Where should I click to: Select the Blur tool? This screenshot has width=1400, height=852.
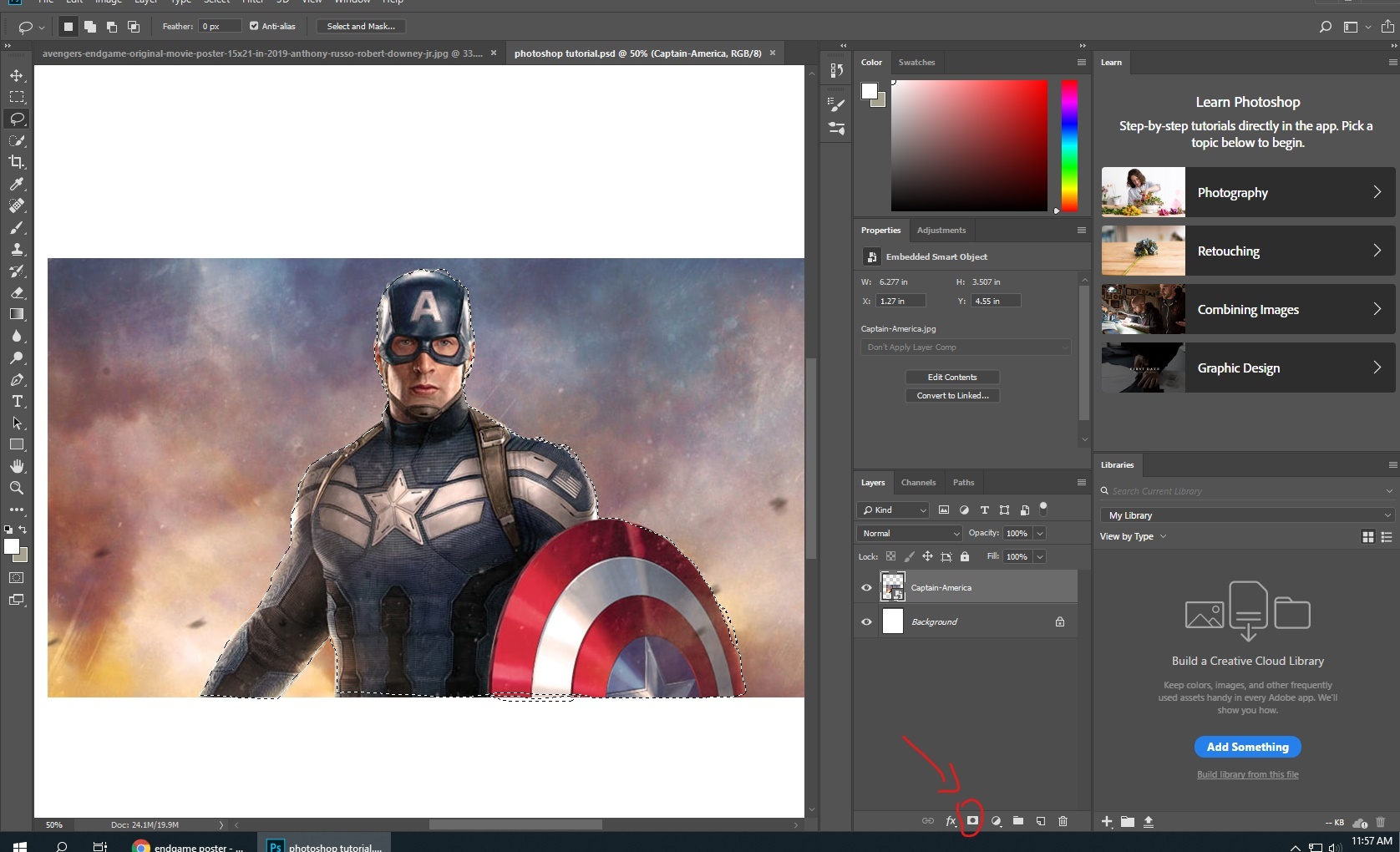[x=17, y=336]
